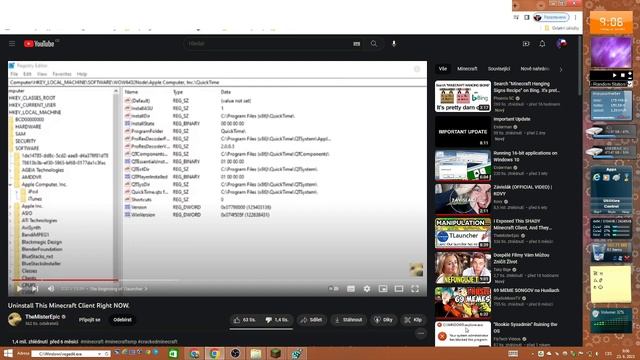Viewport: 640px width, 360px height.
Task: Open the taskbar address dropdown arrow
Action: pos(99,354)
